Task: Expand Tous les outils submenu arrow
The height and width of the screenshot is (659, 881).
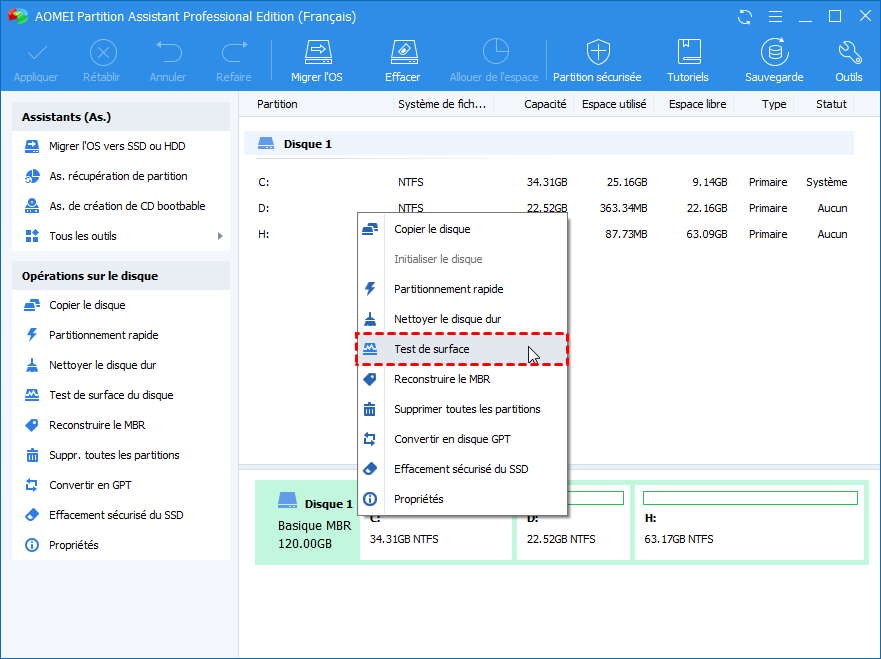Action: point(219,236)
